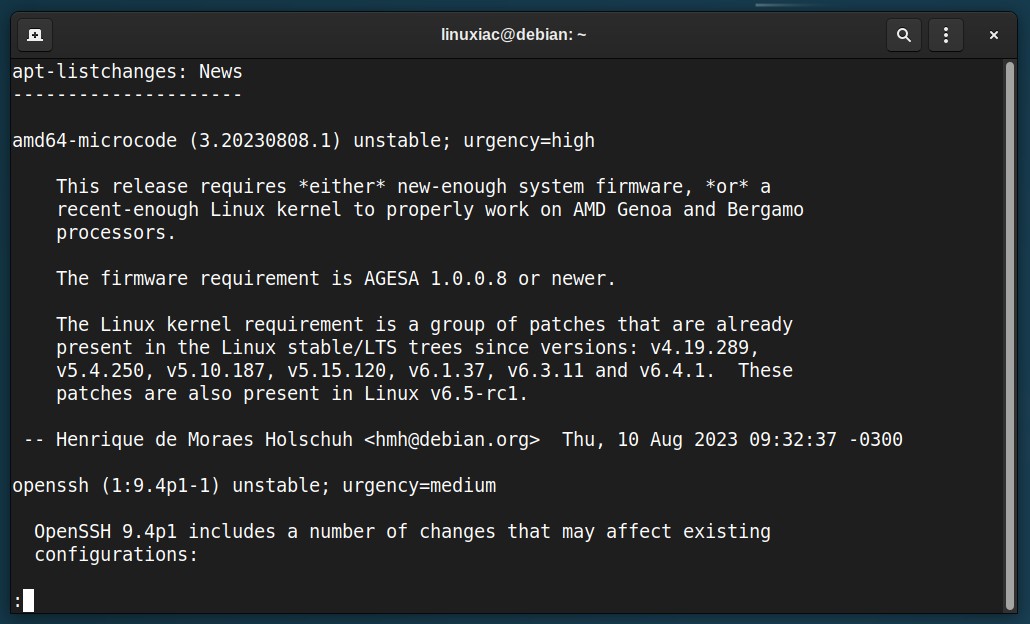Image resolution: width=1030 pixels, height=624 pixels.
Task: Click the hmh@debian.org email address
Action: 452,439
